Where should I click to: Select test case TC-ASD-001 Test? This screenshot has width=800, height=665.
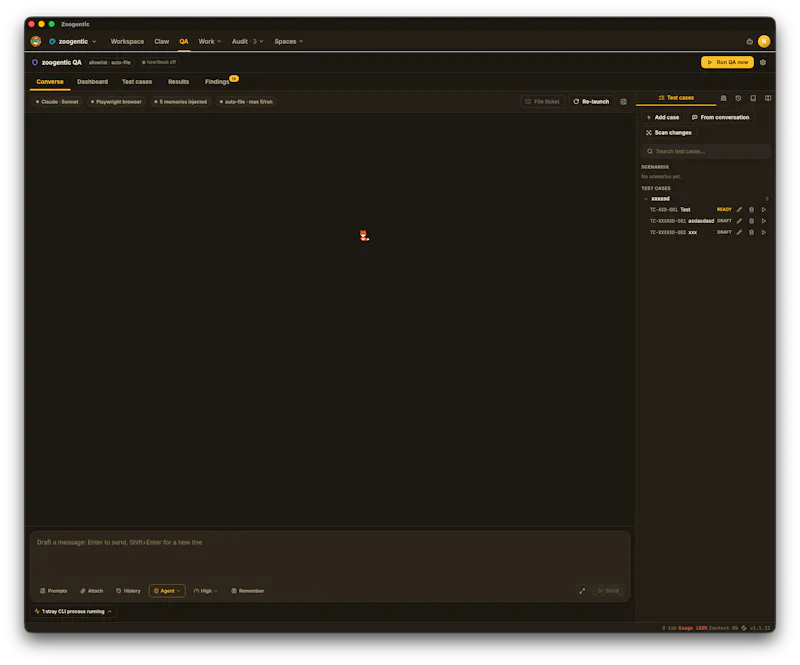point(670,210)
